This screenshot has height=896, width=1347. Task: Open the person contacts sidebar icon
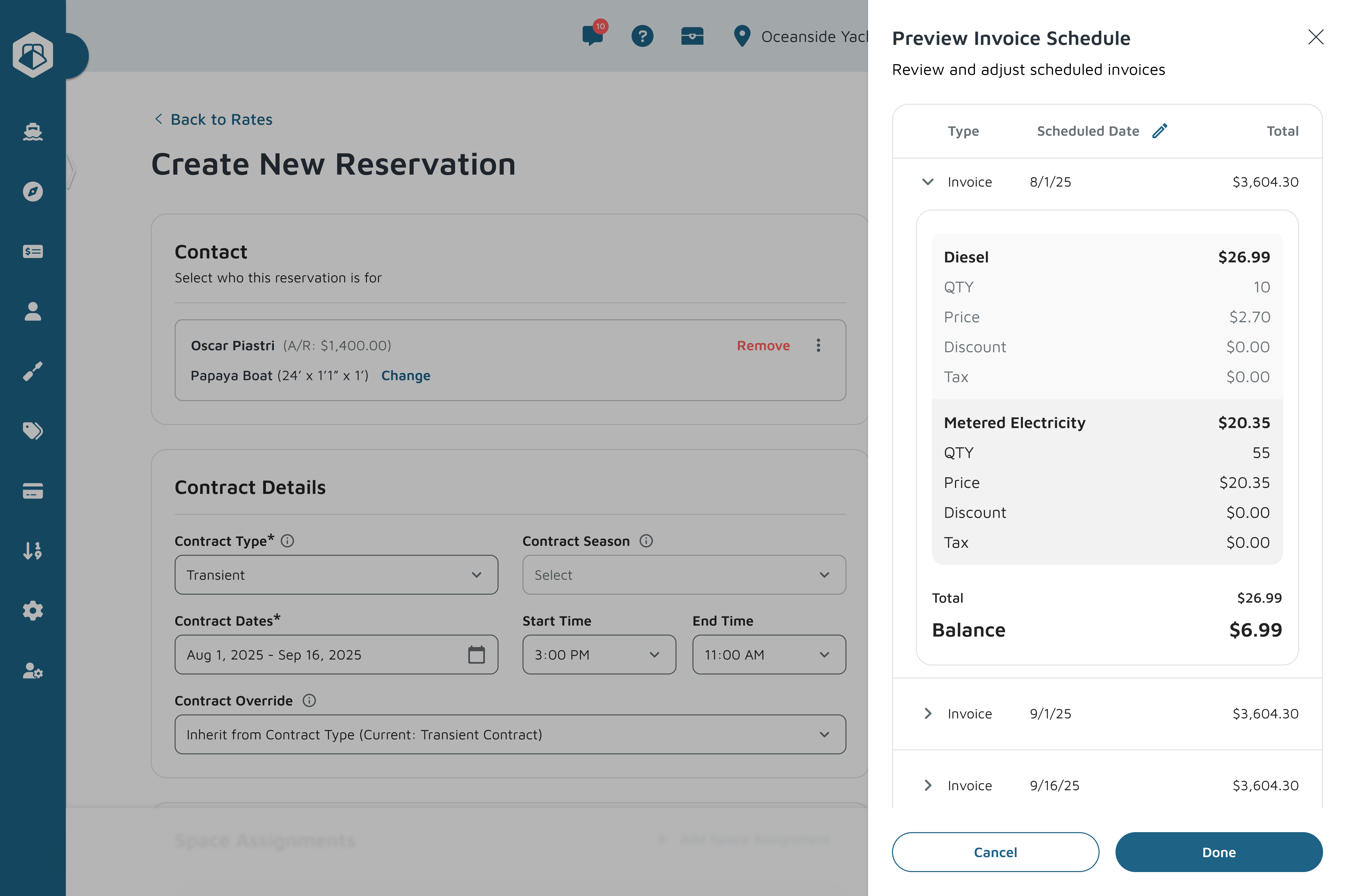click(33, 311)
